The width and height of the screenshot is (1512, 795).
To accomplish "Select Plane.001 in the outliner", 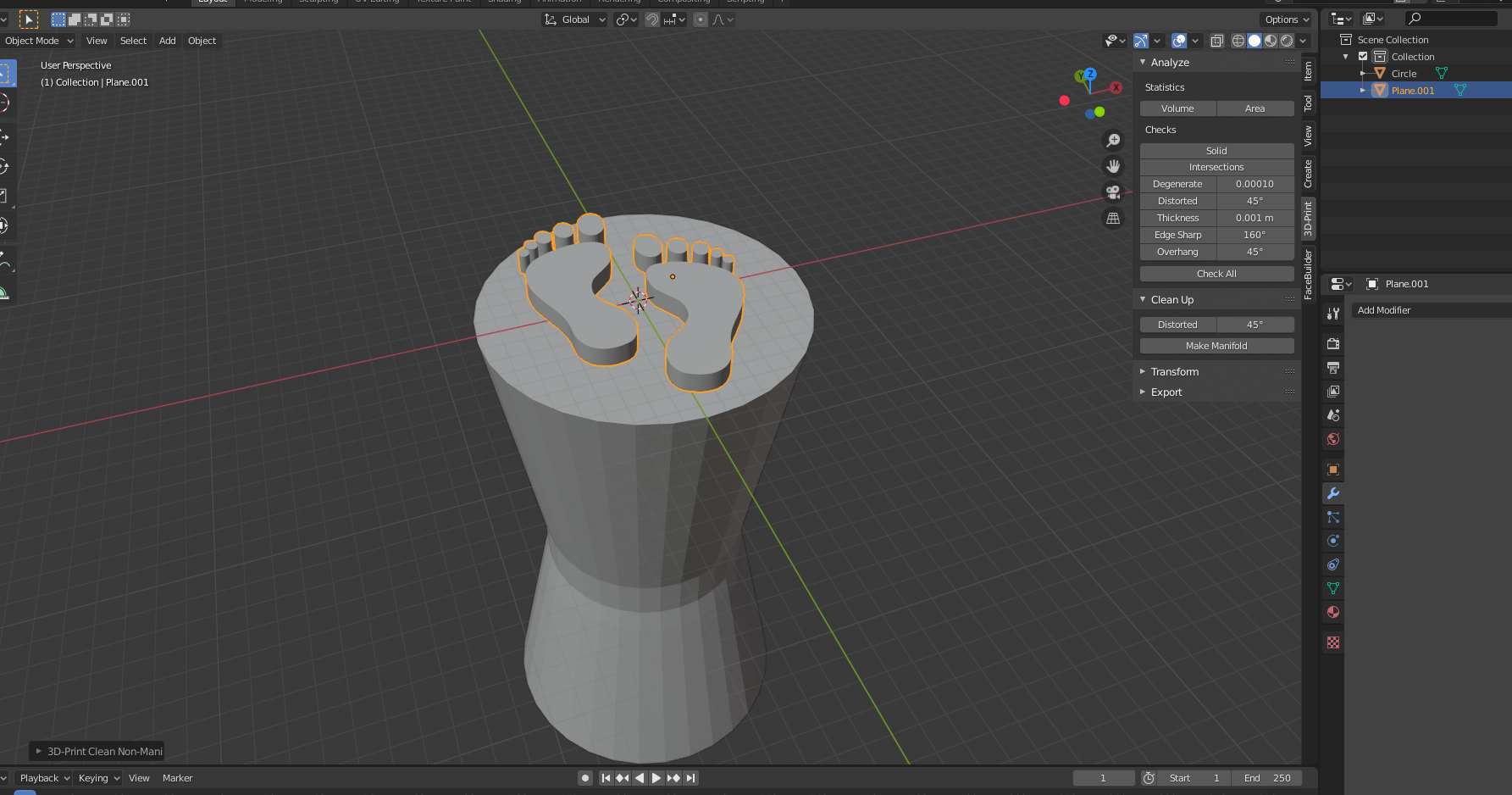I will [1412, 90].
